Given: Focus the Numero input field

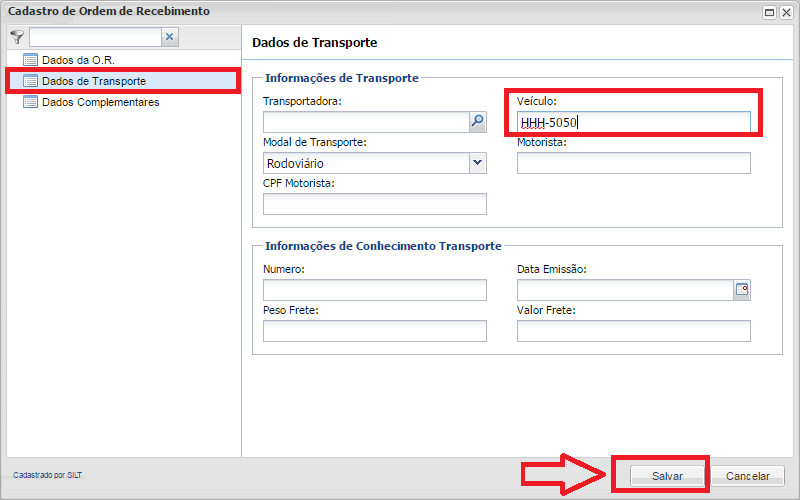Looking at the screenshot, I should (374, 290).
